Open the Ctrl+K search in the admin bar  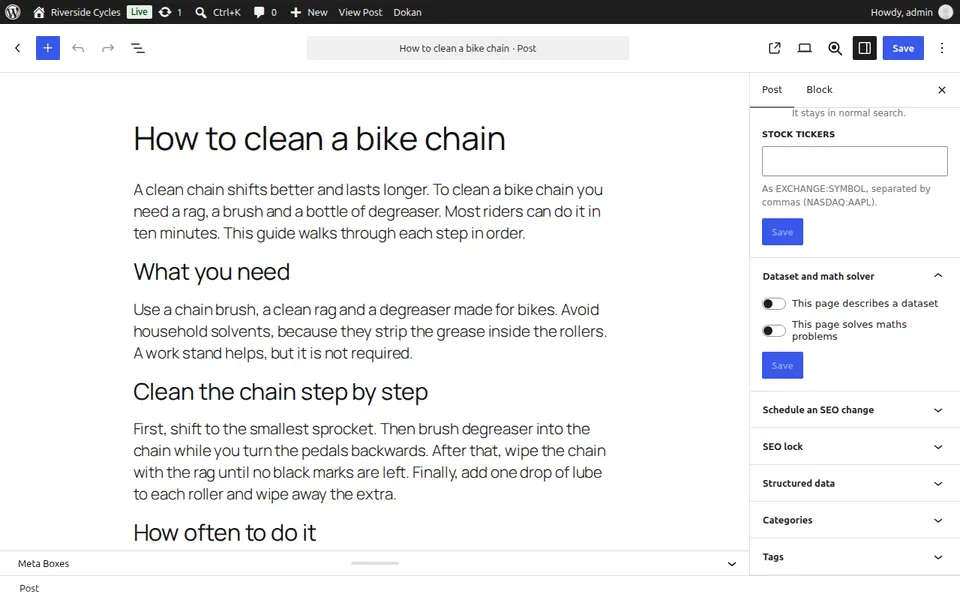pyautogui.click(x=218, y=12)
